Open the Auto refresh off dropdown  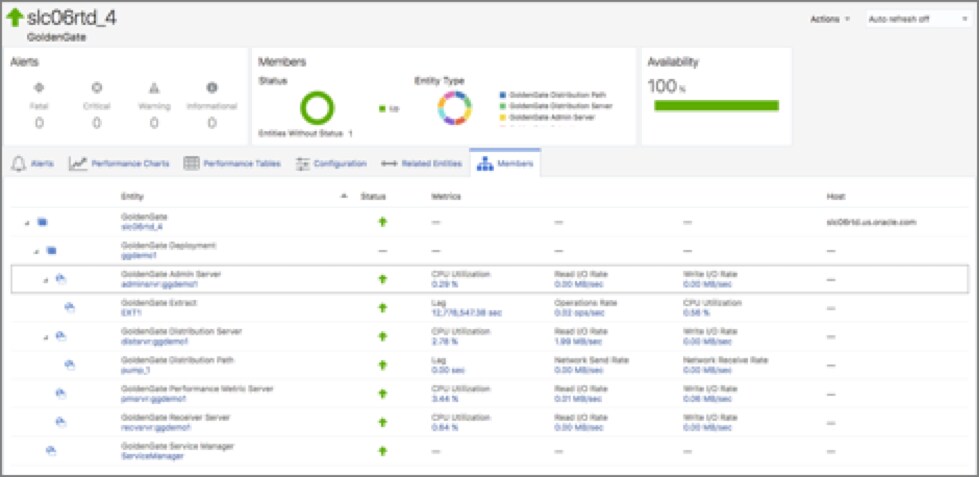(910, 19)
